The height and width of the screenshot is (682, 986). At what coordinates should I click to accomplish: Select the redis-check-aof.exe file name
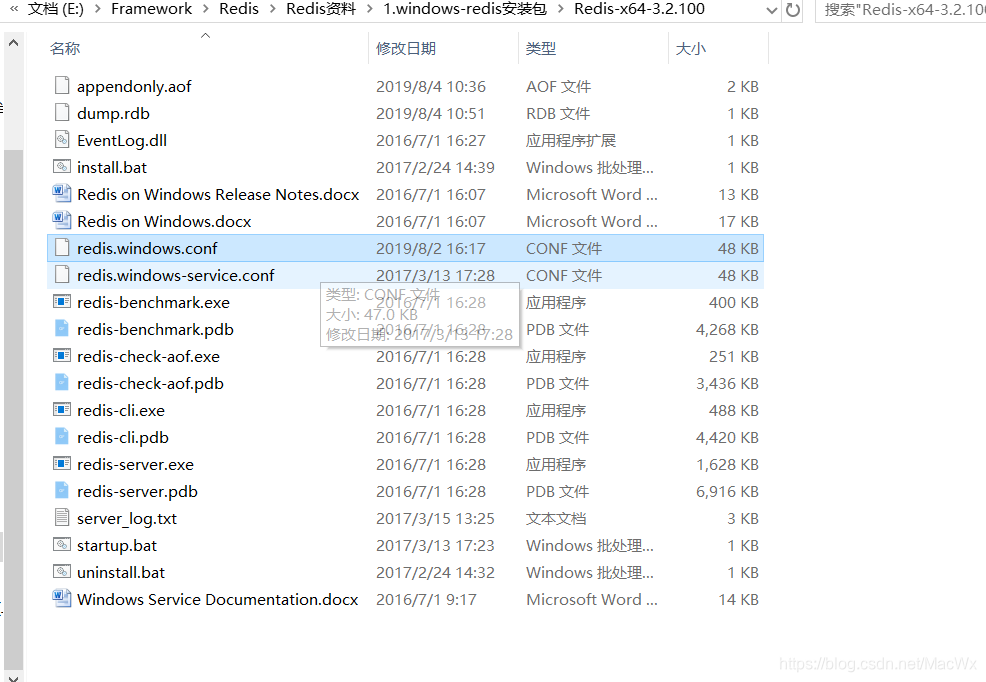(148, 357)
